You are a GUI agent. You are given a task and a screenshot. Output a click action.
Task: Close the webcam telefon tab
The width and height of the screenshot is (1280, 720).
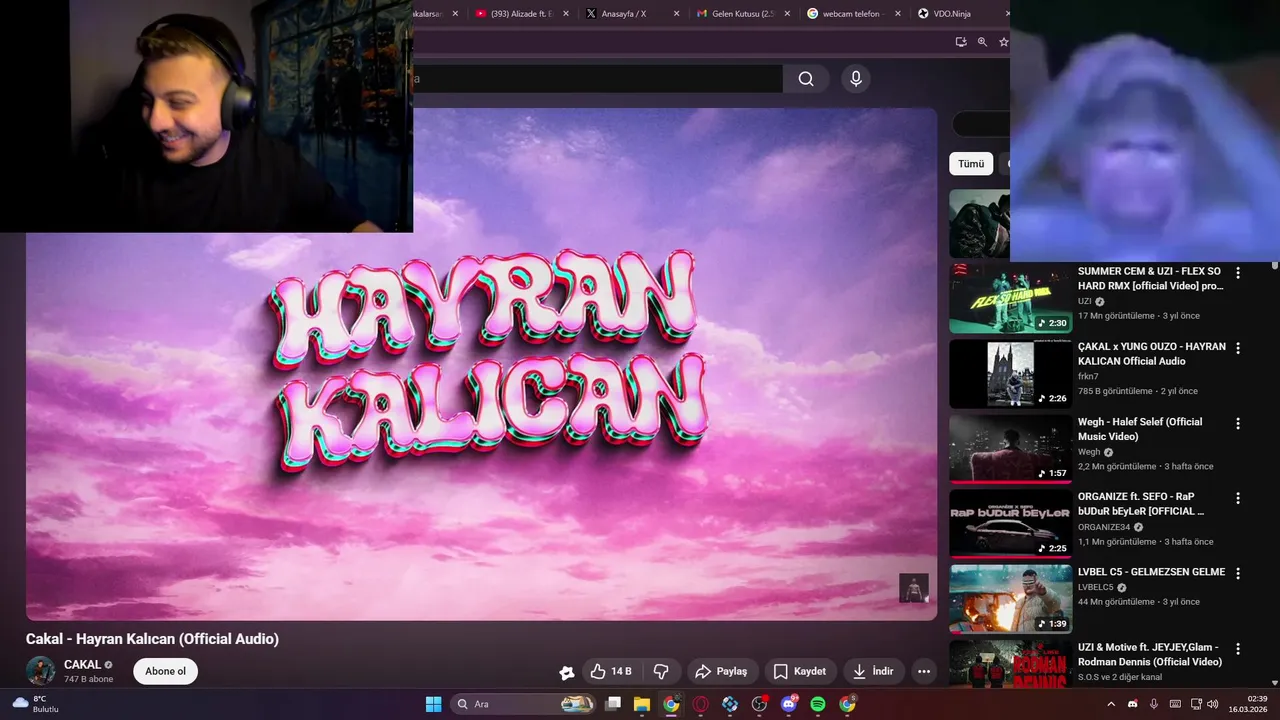tap(897, 14)
